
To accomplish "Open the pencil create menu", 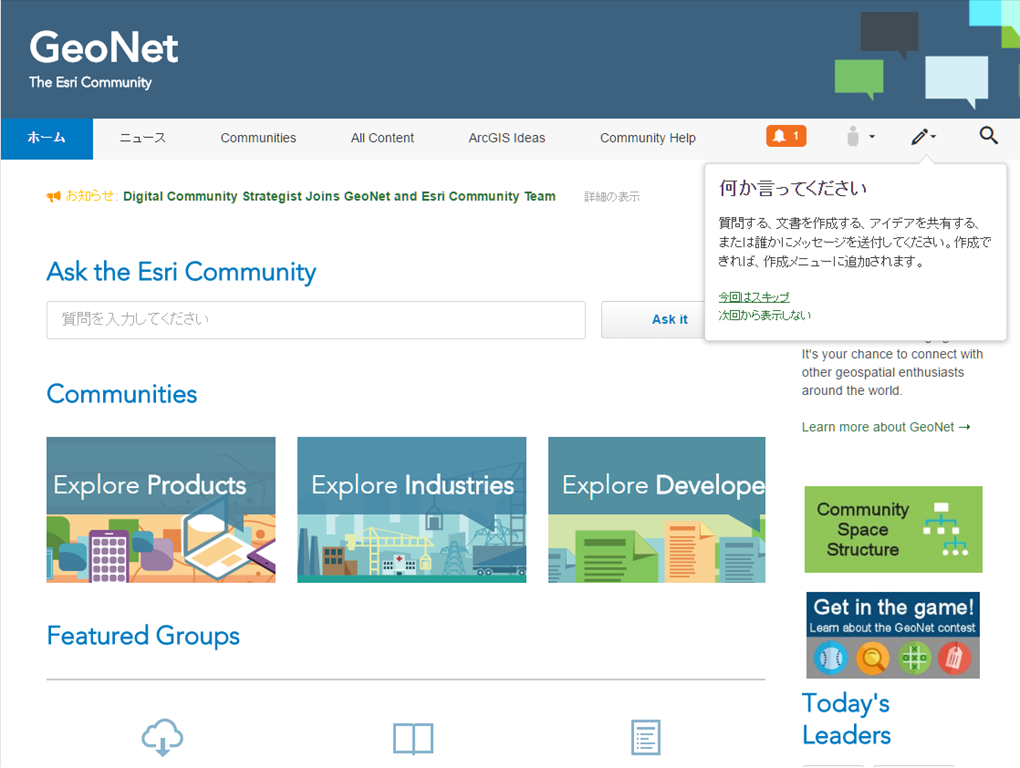I will (x=922, y=137).
